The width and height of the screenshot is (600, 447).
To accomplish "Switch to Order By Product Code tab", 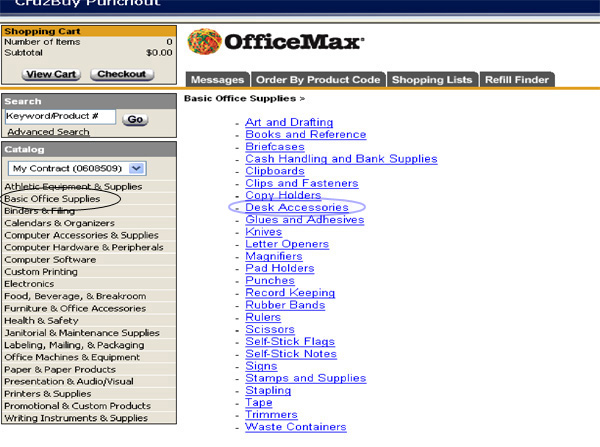I will tap(318, 80).
